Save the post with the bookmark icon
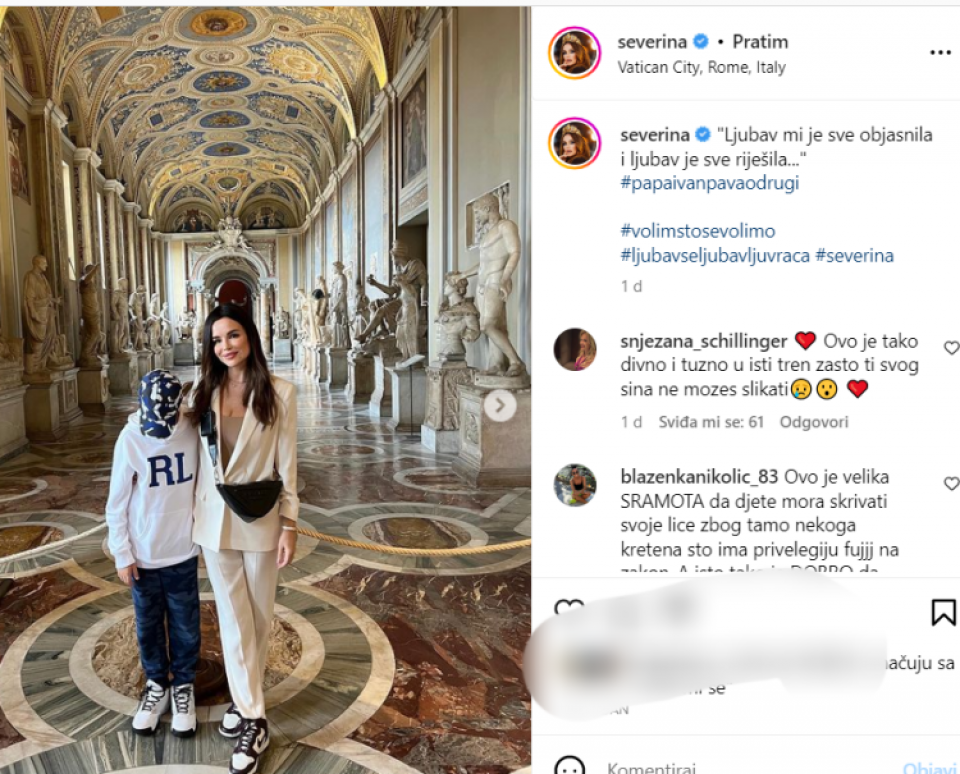Image resolution: width=960 pixels, height=774 pixels. tap(943, 612)
